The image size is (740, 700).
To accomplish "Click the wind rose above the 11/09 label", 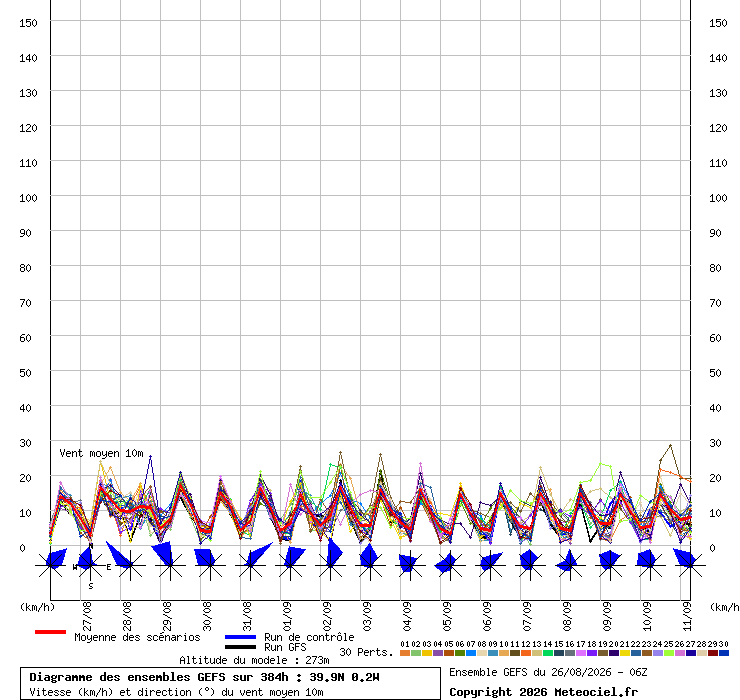I will pyautogui.click(x=690, y=565).
